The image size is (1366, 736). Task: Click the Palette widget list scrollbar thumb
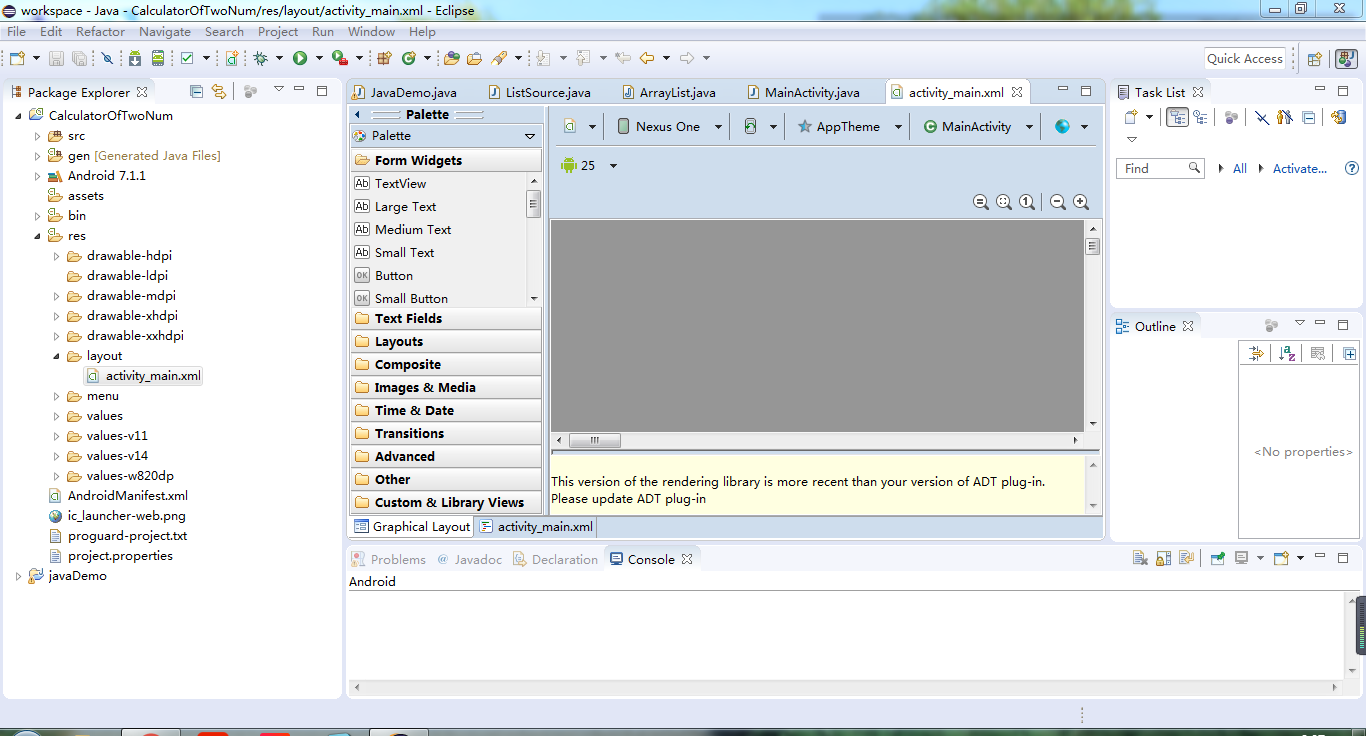click(534, 204)
